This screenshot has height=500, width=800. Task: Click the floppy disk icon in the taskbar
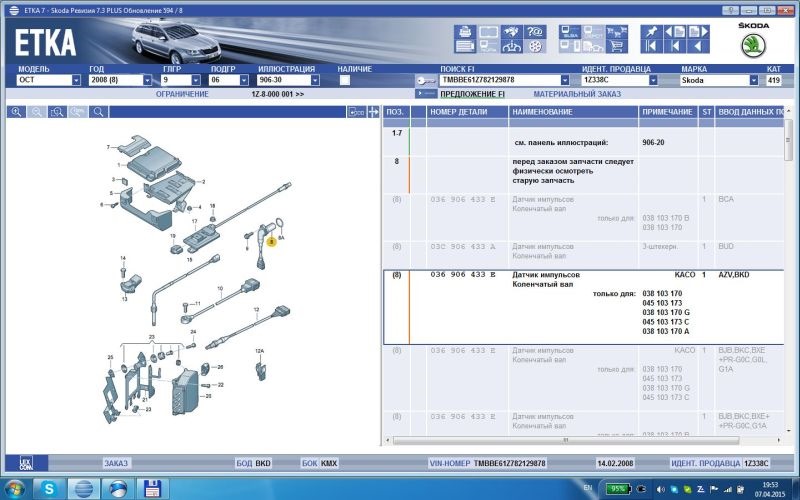tap(152, 489)
